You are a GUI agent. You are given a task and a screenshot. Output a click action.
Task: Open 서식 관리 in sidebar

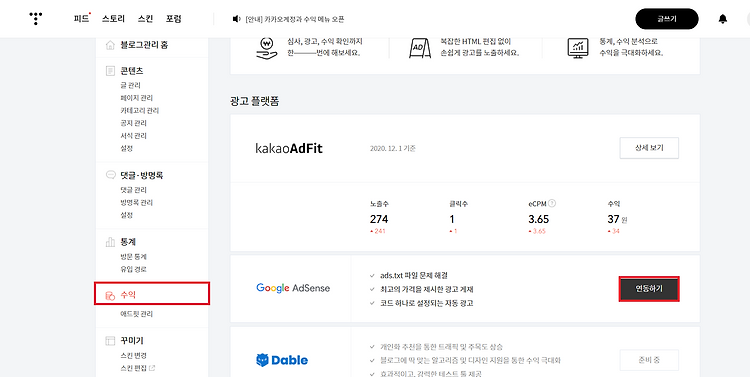[x=133, y=136]
